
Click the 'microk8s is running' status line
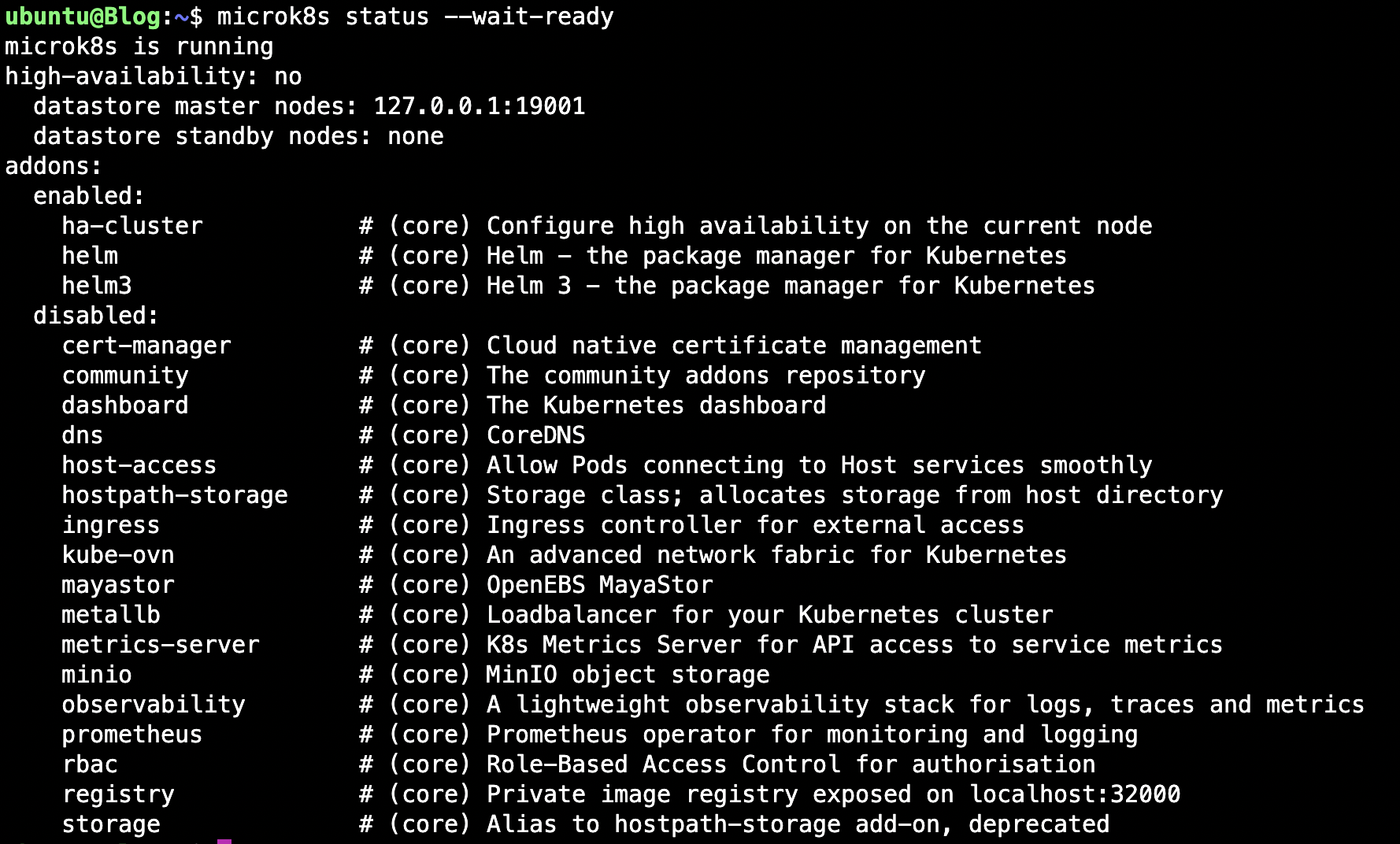pyautogui.click(x=139, y=46)
